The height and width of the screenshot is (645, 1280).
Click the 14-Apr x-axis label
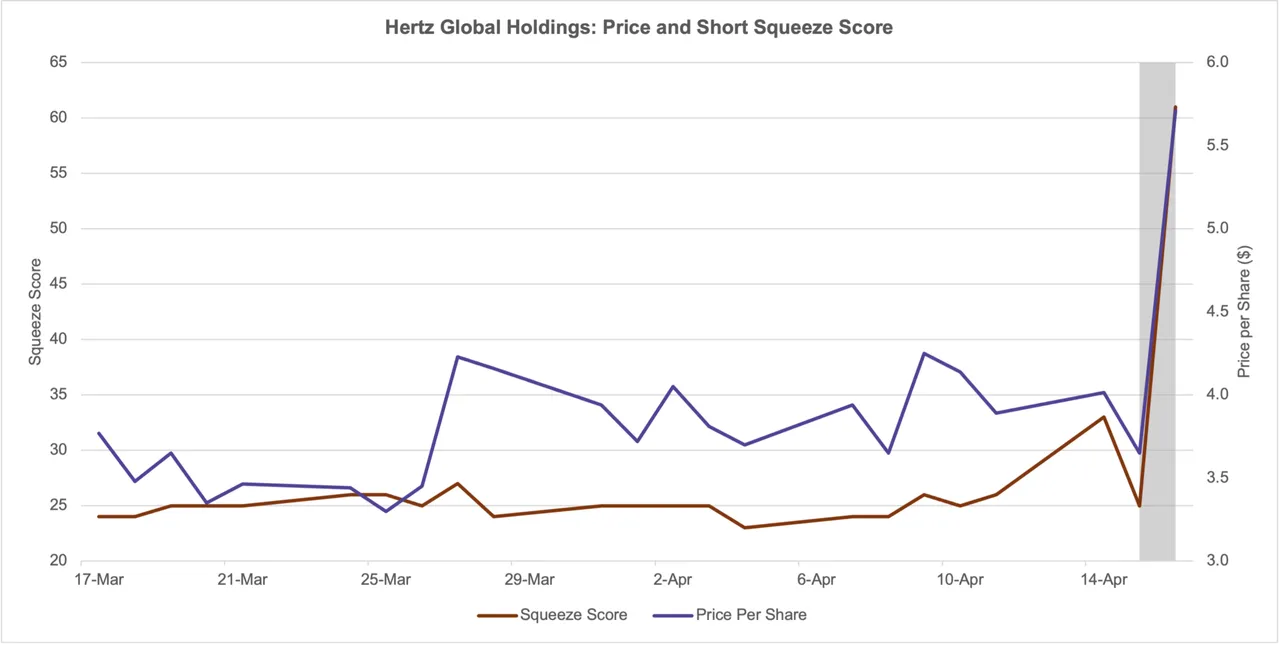[1104, 579]
